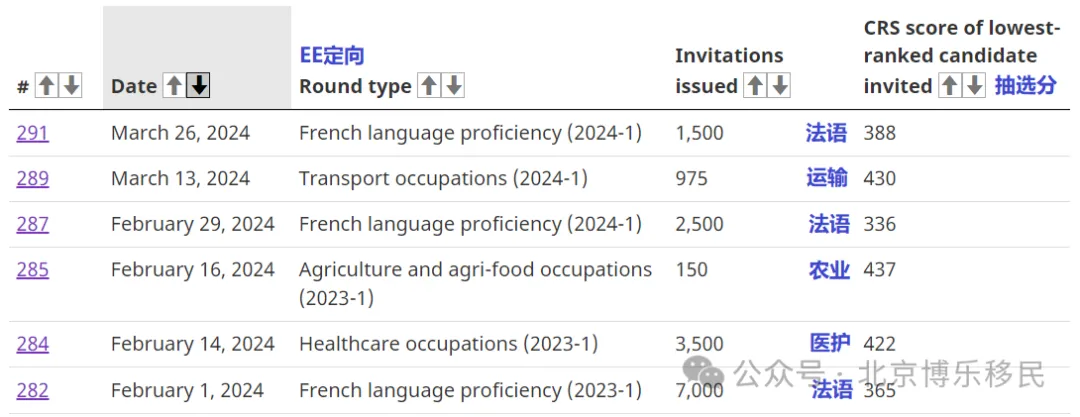This screenshot has width=1080, height=417.
Task: Click active Date descending sort arrow
Action: tap(199, 86)
